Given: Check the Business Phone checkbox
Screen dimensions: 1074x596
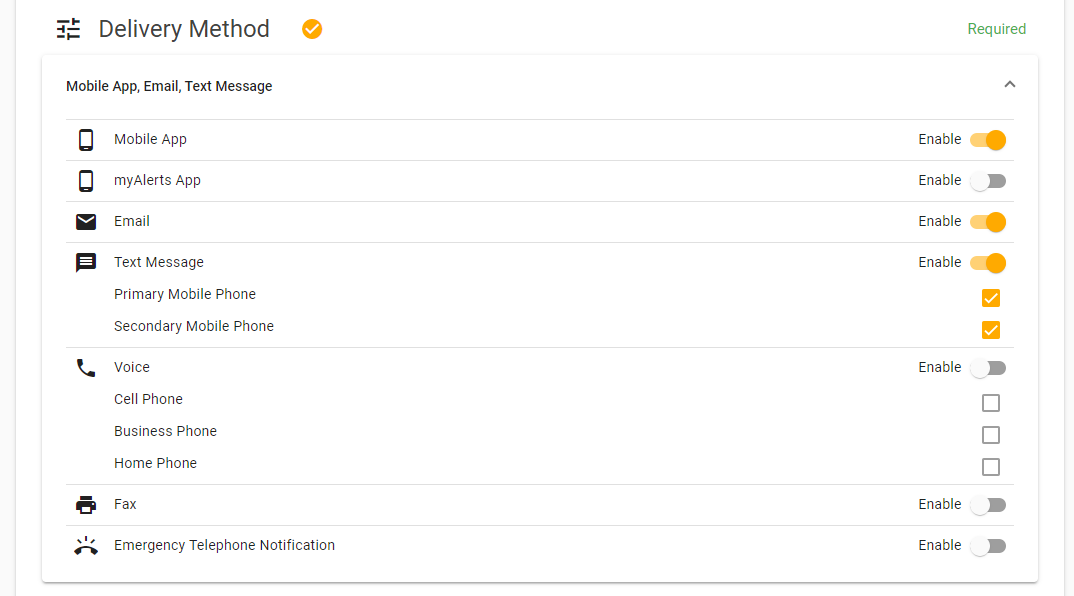Looking at the screenshot, I should click(990, 435).
